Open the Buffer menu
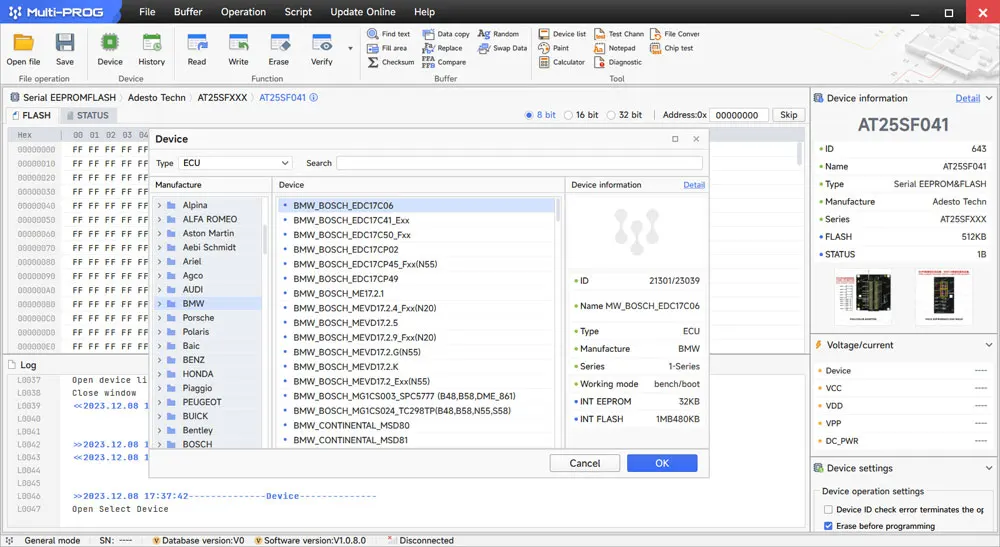This screenshot has width=1000, height=547. tap(187, 12)
